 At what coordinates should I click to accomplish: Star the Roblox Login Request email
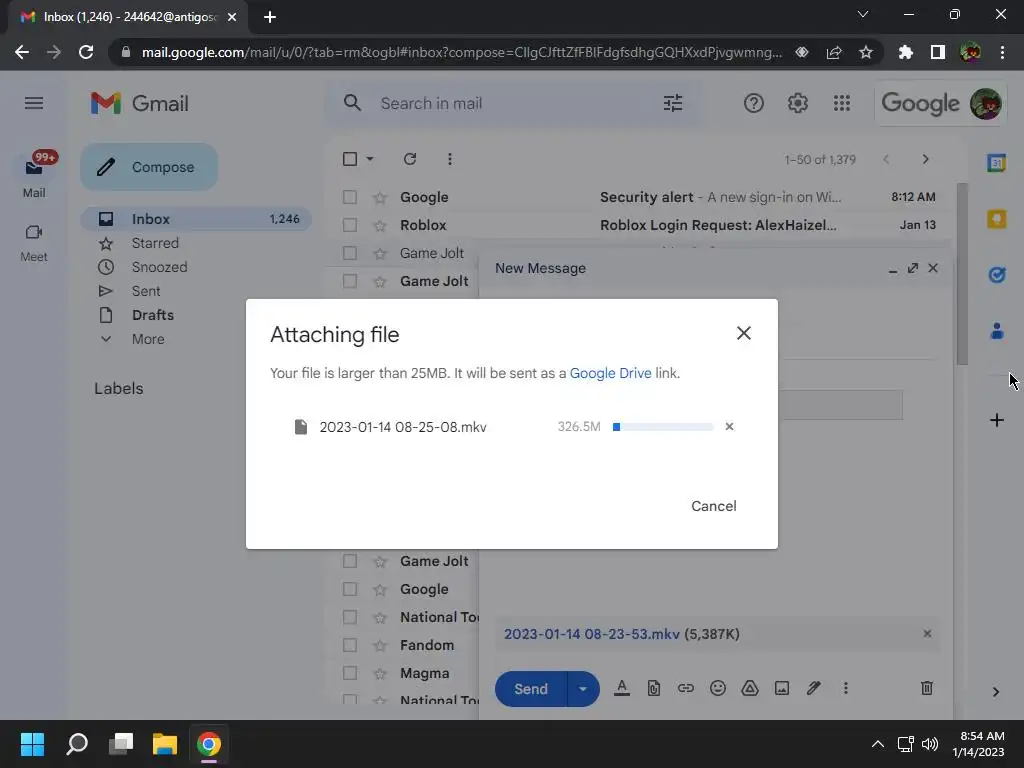point(379,225)
